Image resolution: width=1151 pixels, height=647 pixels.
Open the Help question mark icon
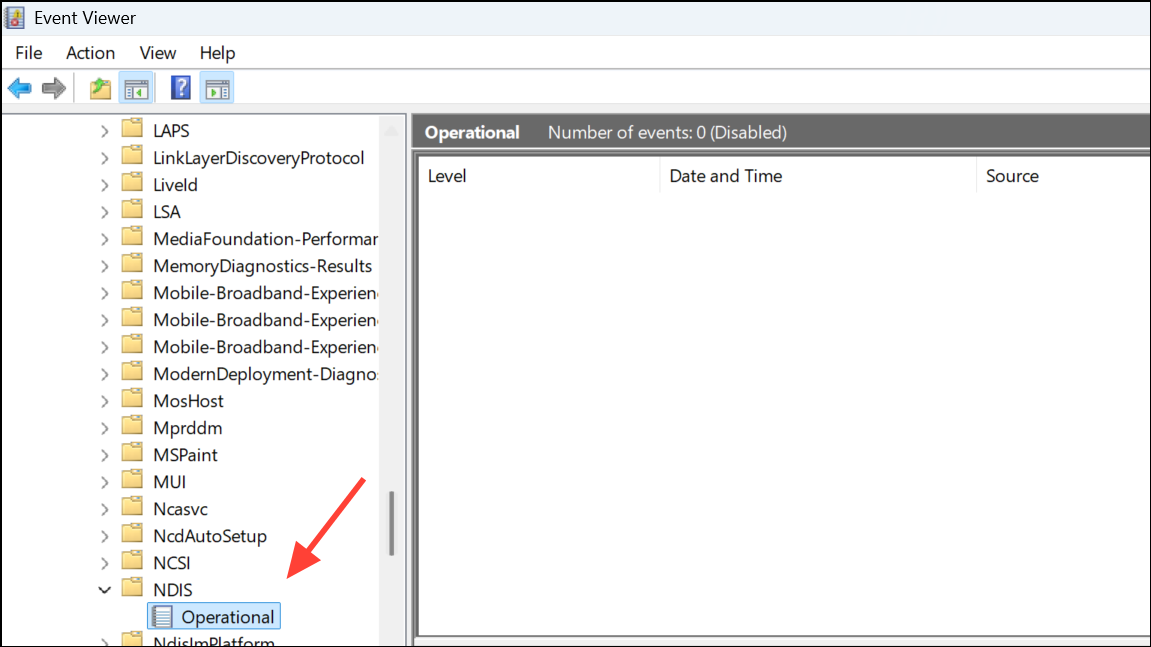pos(181,89)
